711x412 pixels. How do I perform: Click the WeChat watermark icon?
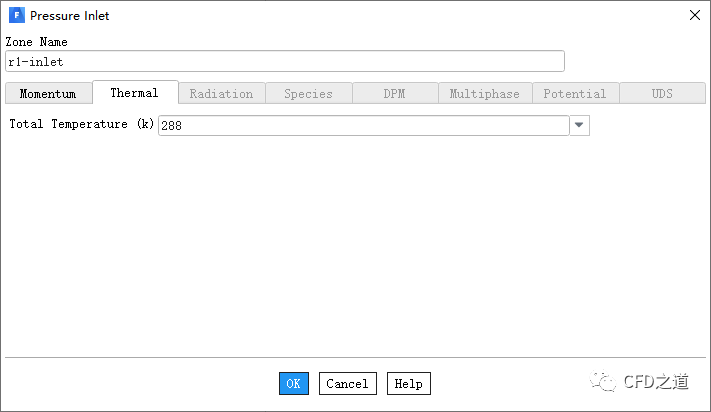pyautogui.click(x=602, y=380)
